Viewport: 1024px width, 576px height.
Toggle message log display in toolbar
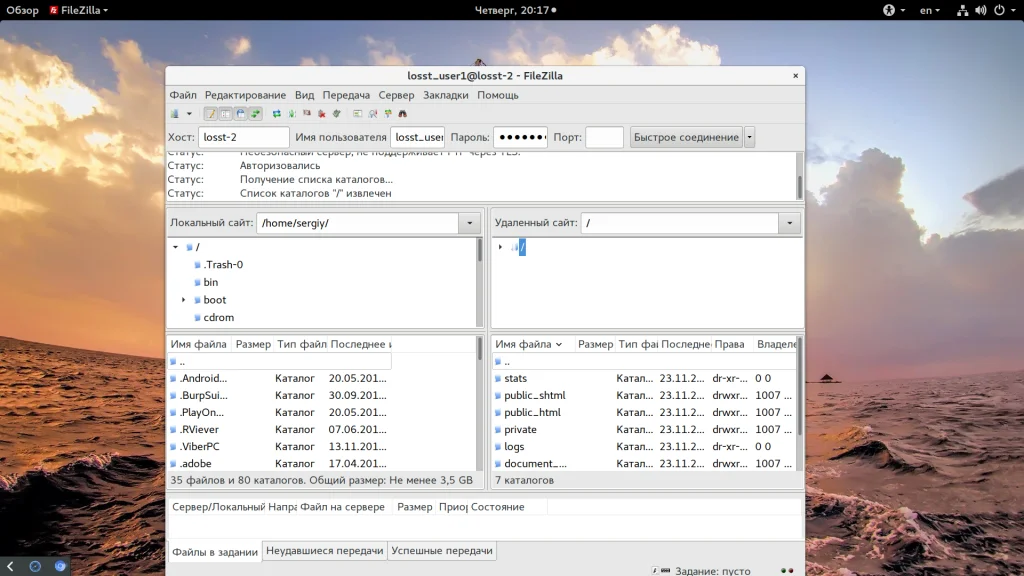pyautogui.click(x=211, y=114)
